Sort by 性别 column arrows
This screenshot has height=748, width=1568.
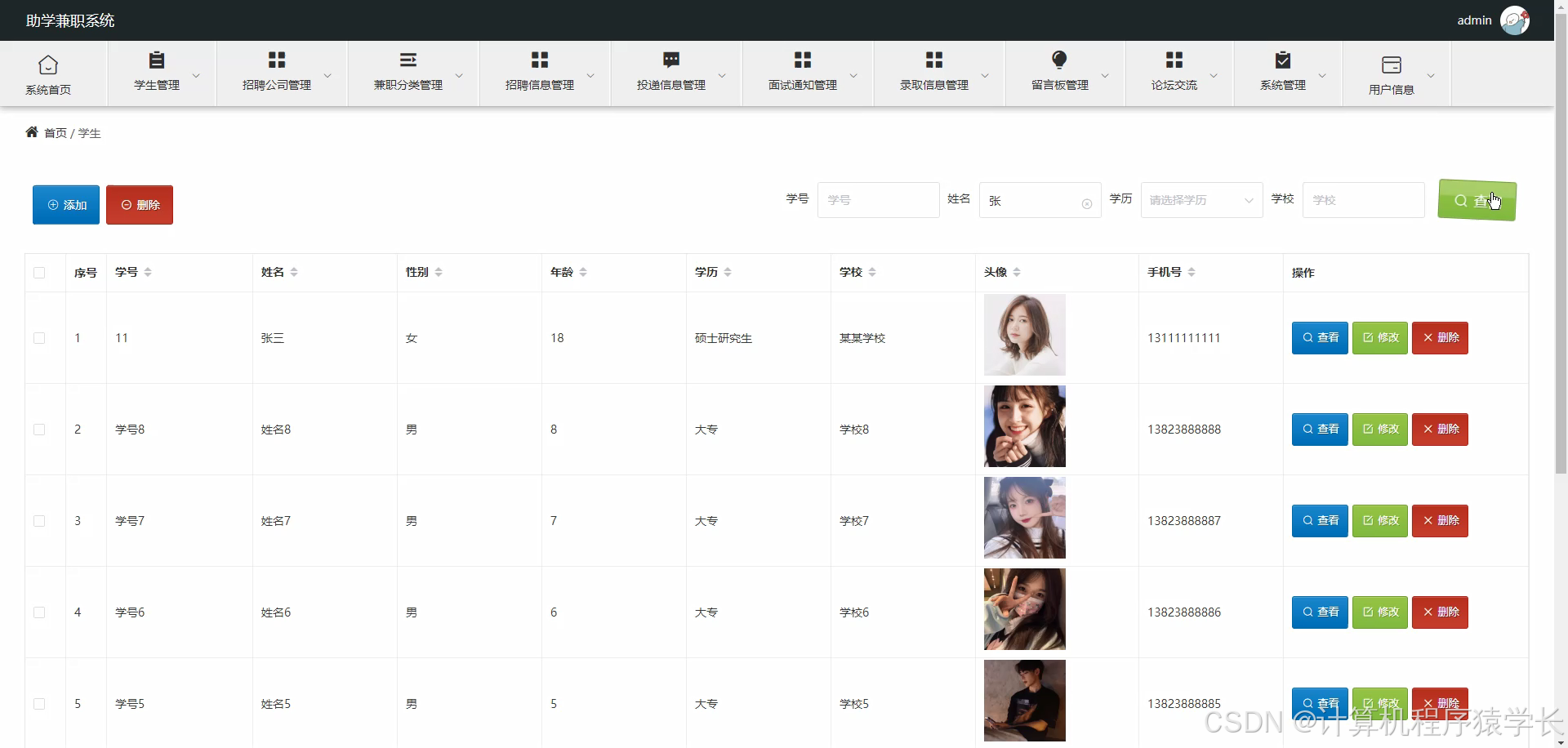coord(439,272)
